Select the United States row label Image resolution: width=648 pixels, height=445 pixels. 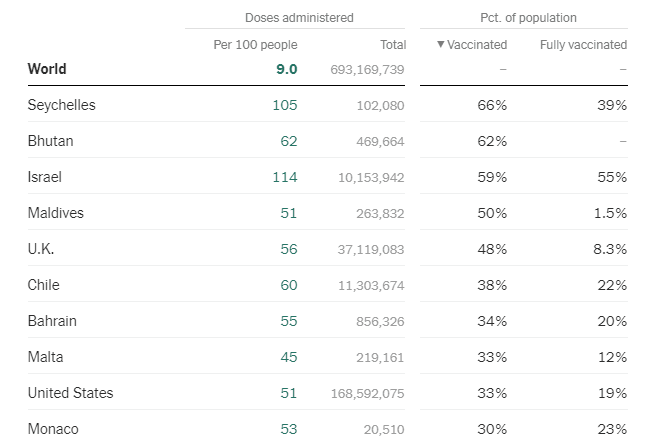70,393
